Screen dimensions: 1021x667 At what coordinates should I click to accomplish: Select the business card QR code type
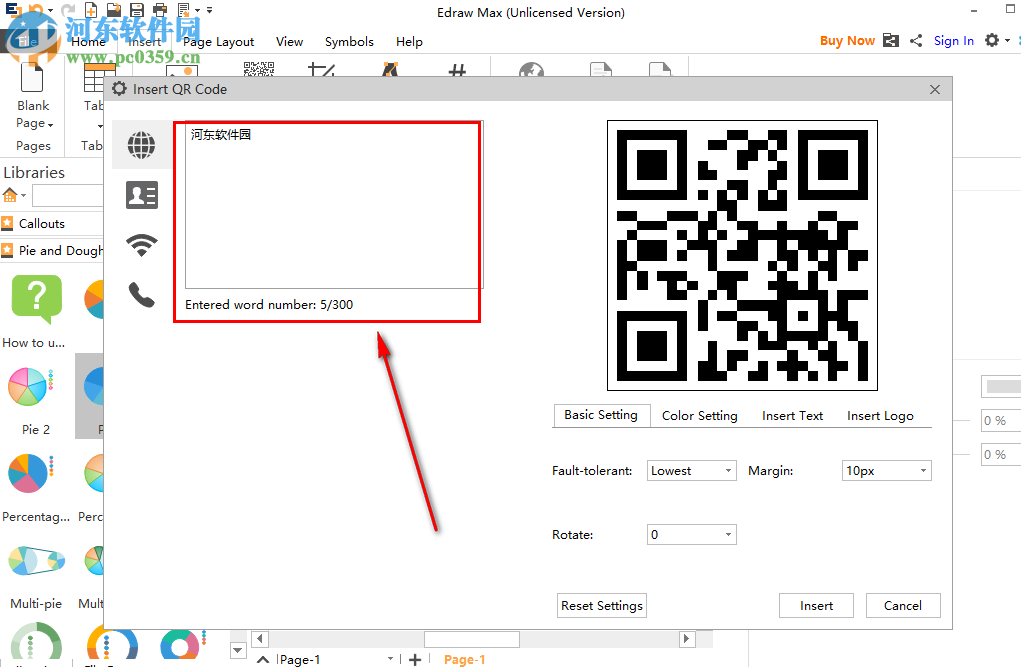click(x=141, y=194)
